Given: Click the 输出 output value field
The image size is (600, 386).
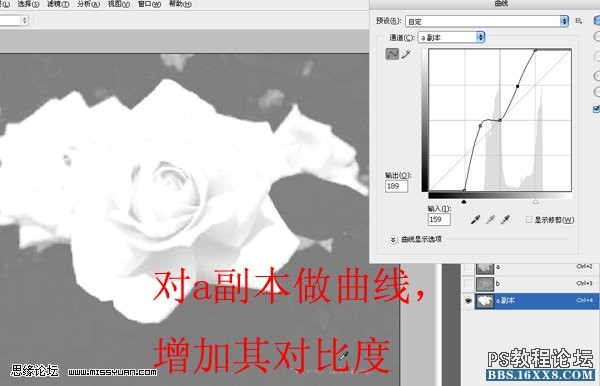Looking at the screenshot, I should pyautogui.click(x=396, y=186).
